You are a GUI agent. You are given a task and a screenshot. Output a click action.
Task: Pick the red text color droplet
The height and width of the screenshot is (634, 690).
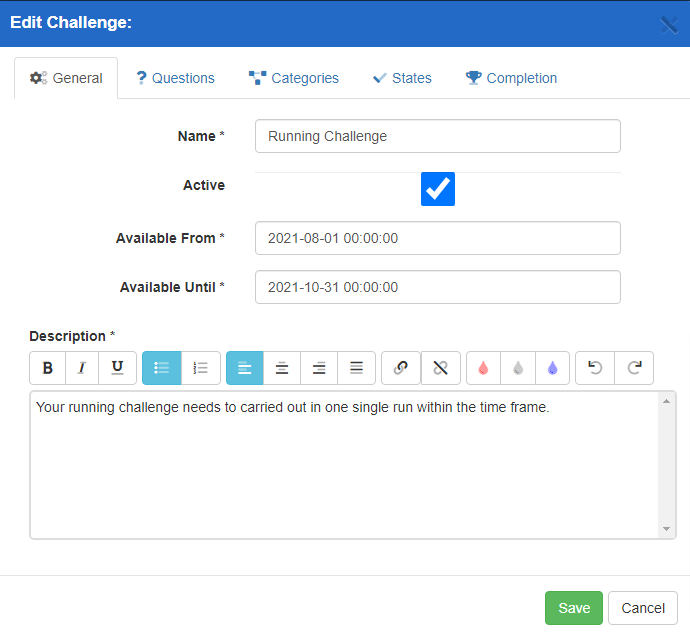[x=484, y=368]
